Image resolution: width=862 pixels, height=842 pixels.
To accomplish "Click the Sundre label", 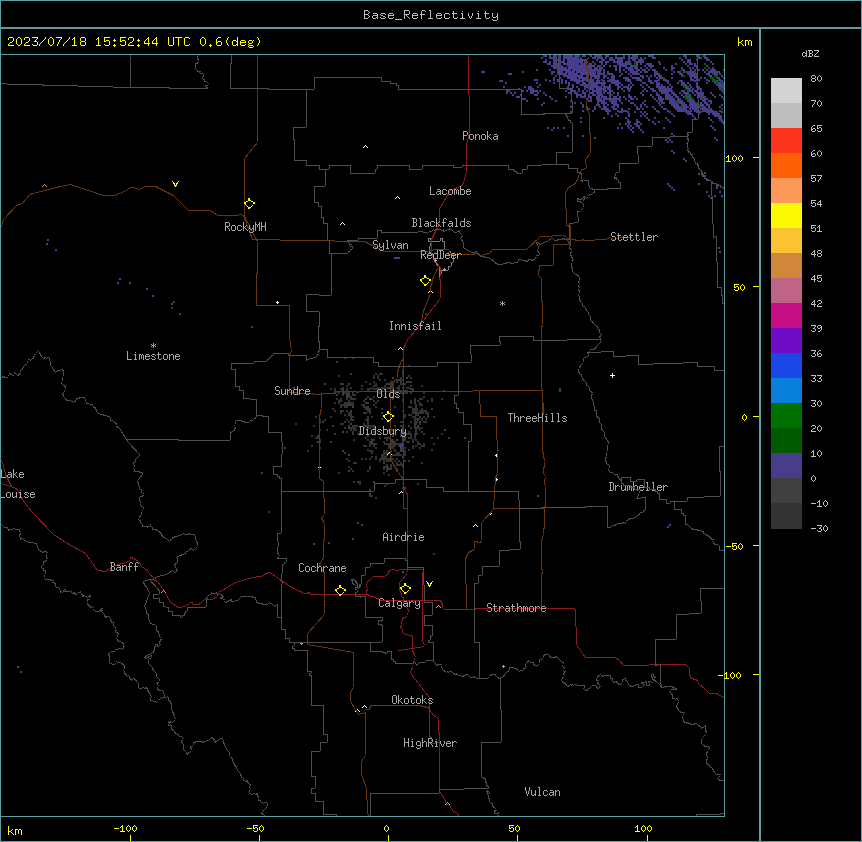I will point(292,391).
